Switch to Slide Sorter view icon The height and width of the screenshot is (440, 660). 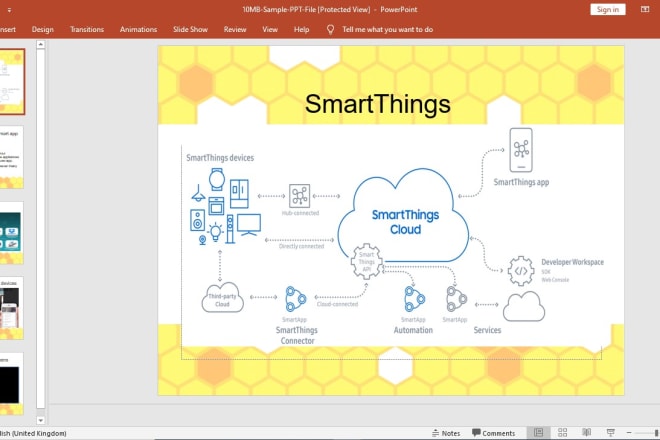562,432
